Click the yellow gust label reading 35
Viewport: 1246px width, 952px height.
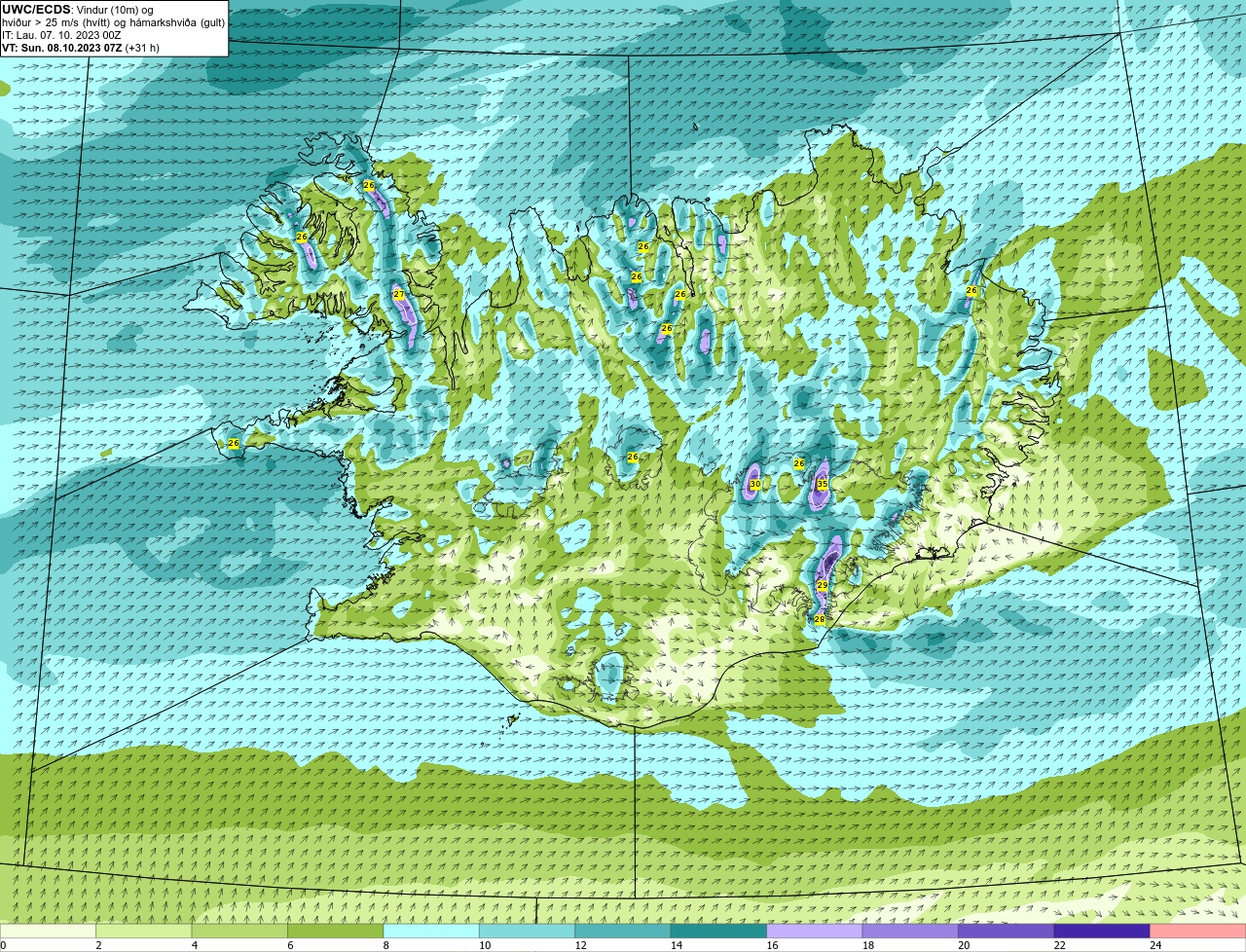click(823, 484)
